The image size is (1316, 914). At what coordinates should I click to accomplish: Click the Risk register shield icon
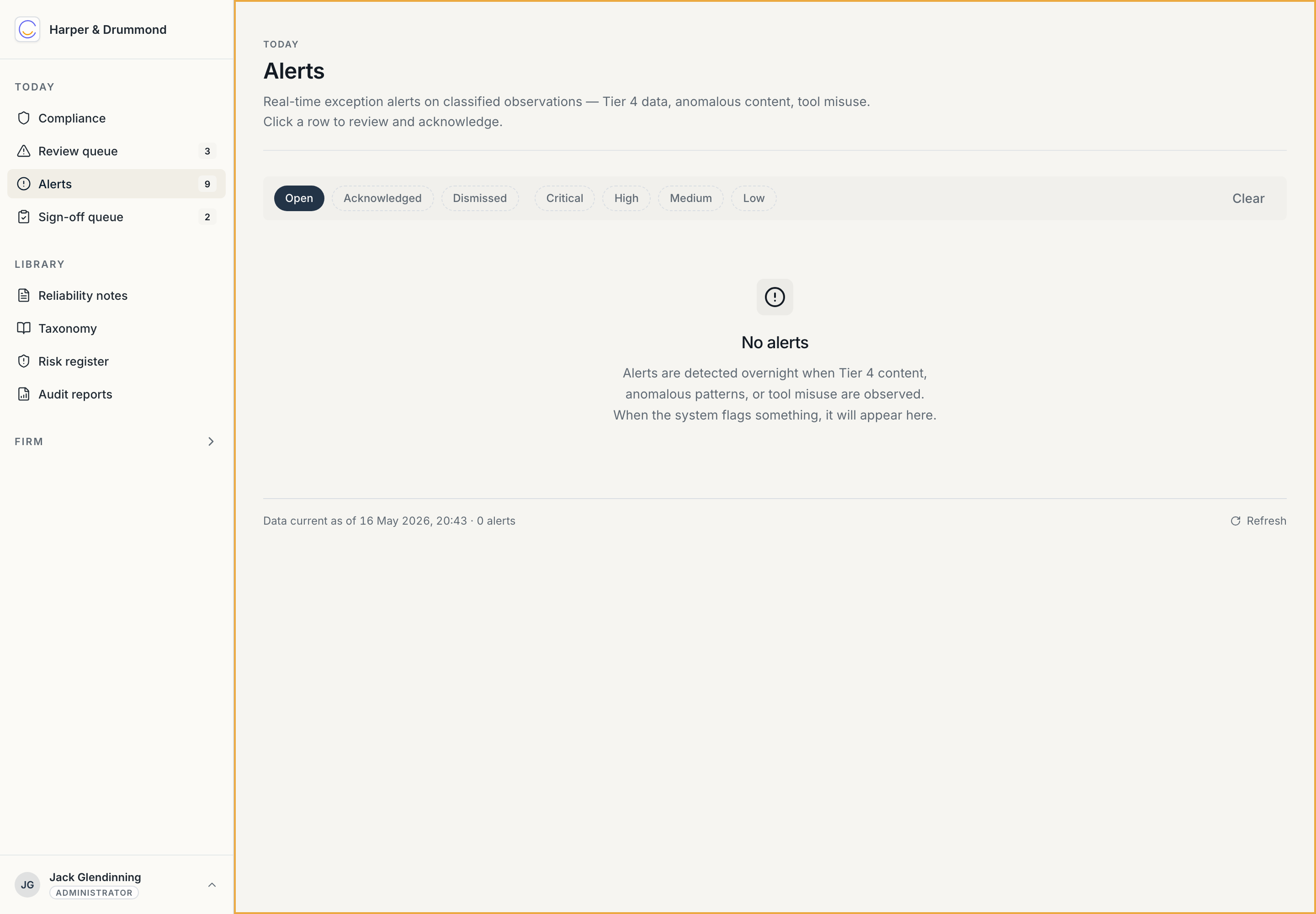coord(23,361)
